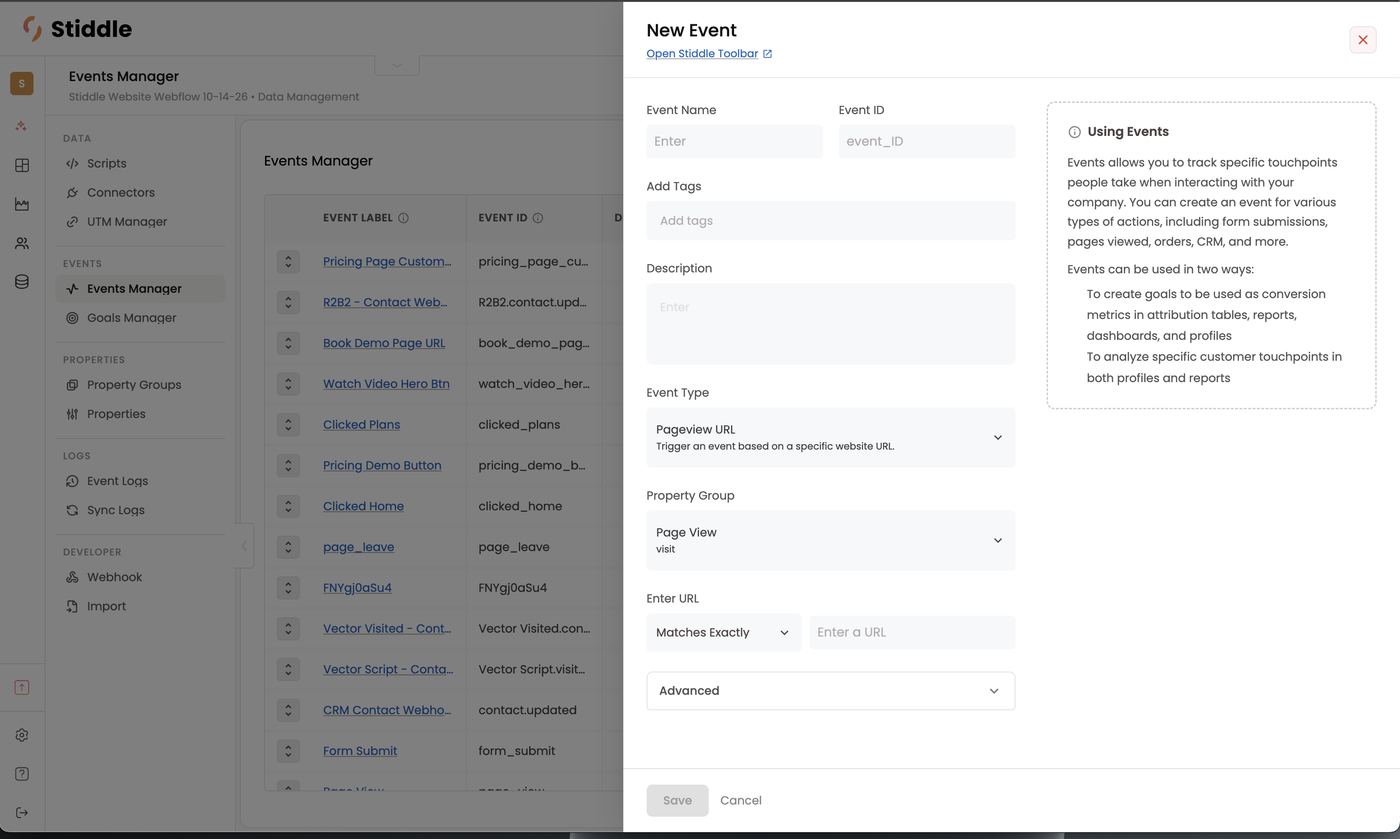Cancel the new event form
Screen dimensions: 1400x839
[741, 801]
